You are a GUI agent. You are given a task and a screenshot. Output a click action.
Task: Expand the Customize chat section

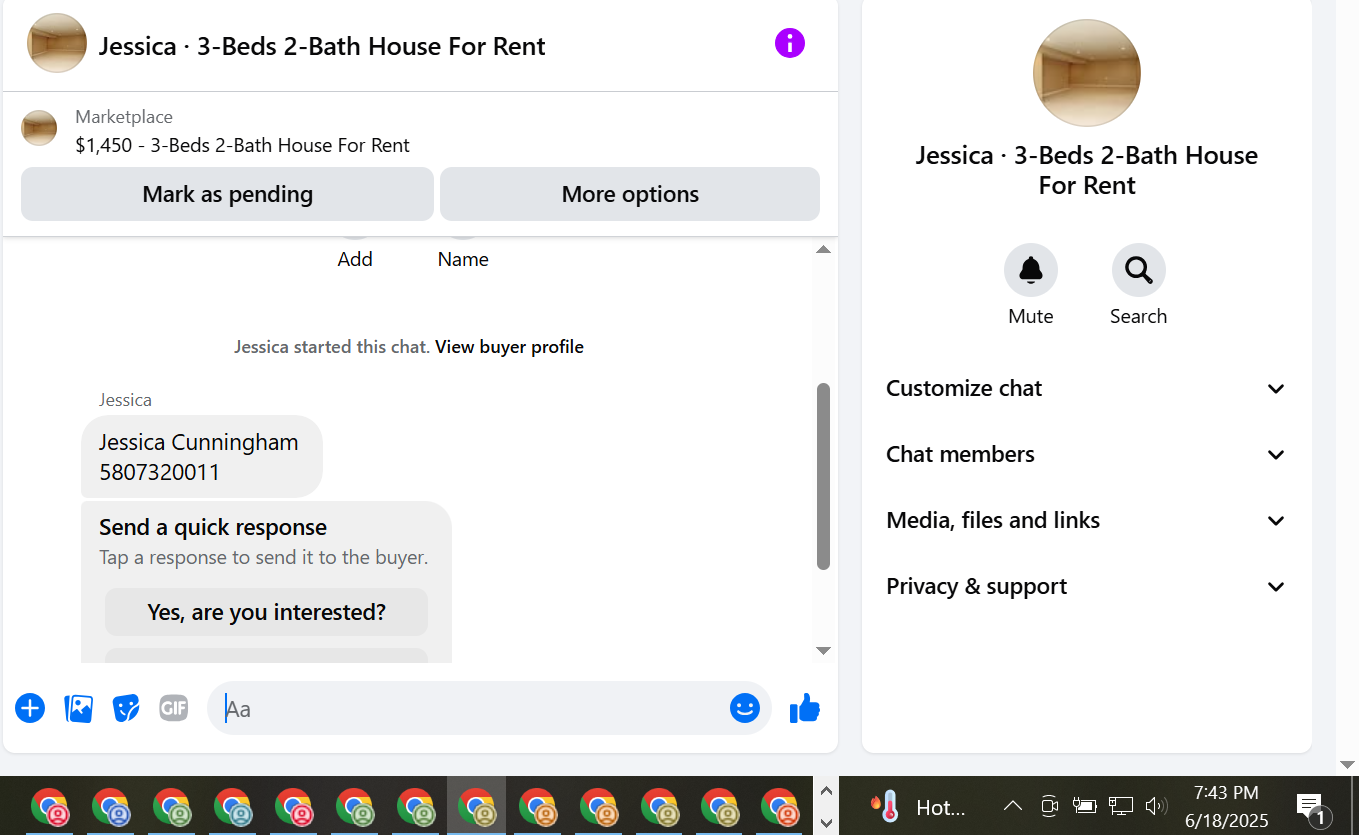click(x=1086, y=388)
